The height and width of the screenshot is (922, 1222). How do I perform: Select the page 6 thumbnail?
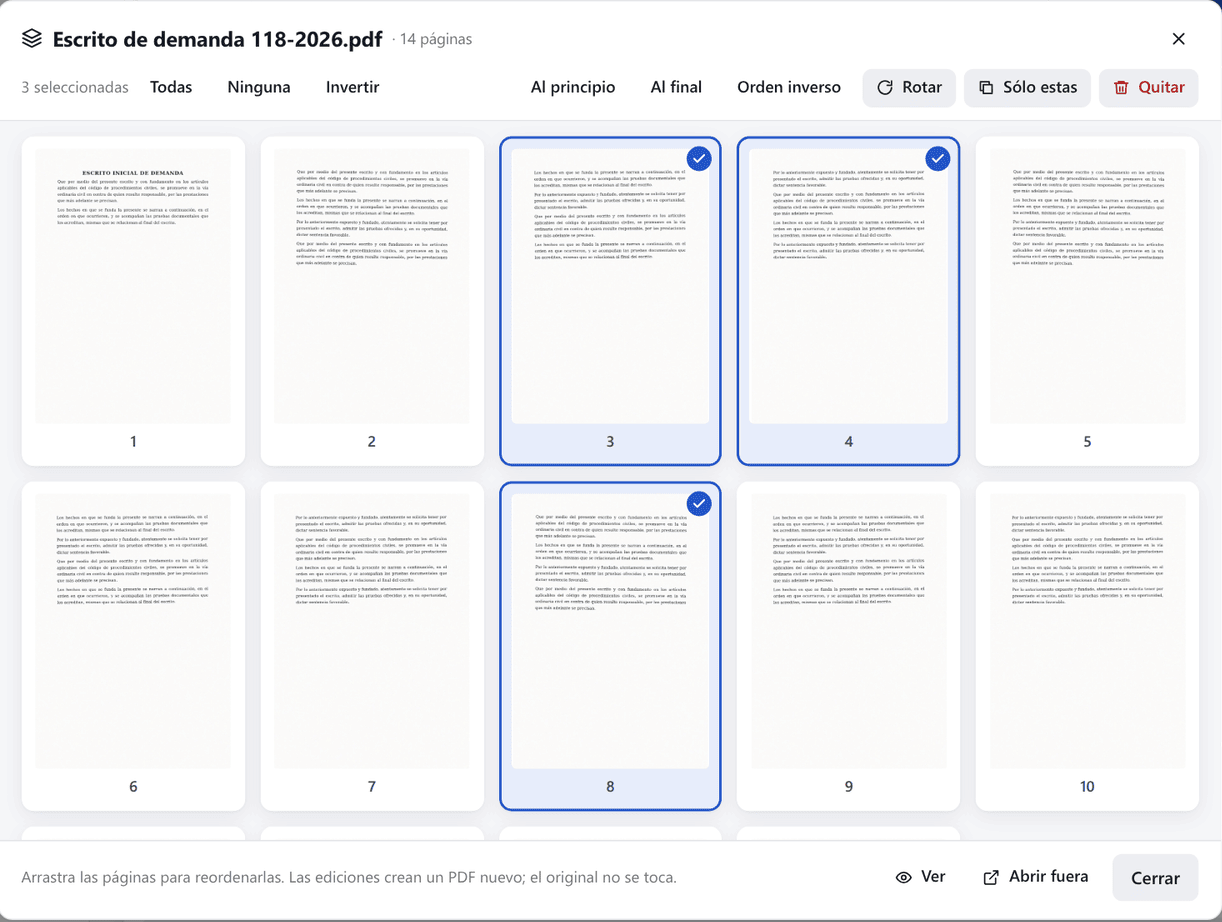click(133, 646)
